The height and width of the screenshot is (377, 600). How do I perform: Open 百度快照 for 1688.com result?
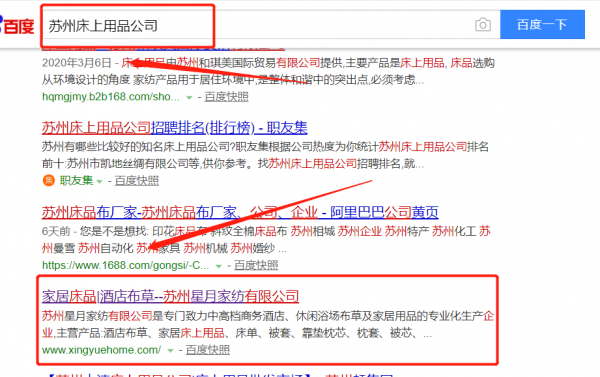[x=256, y=265]
